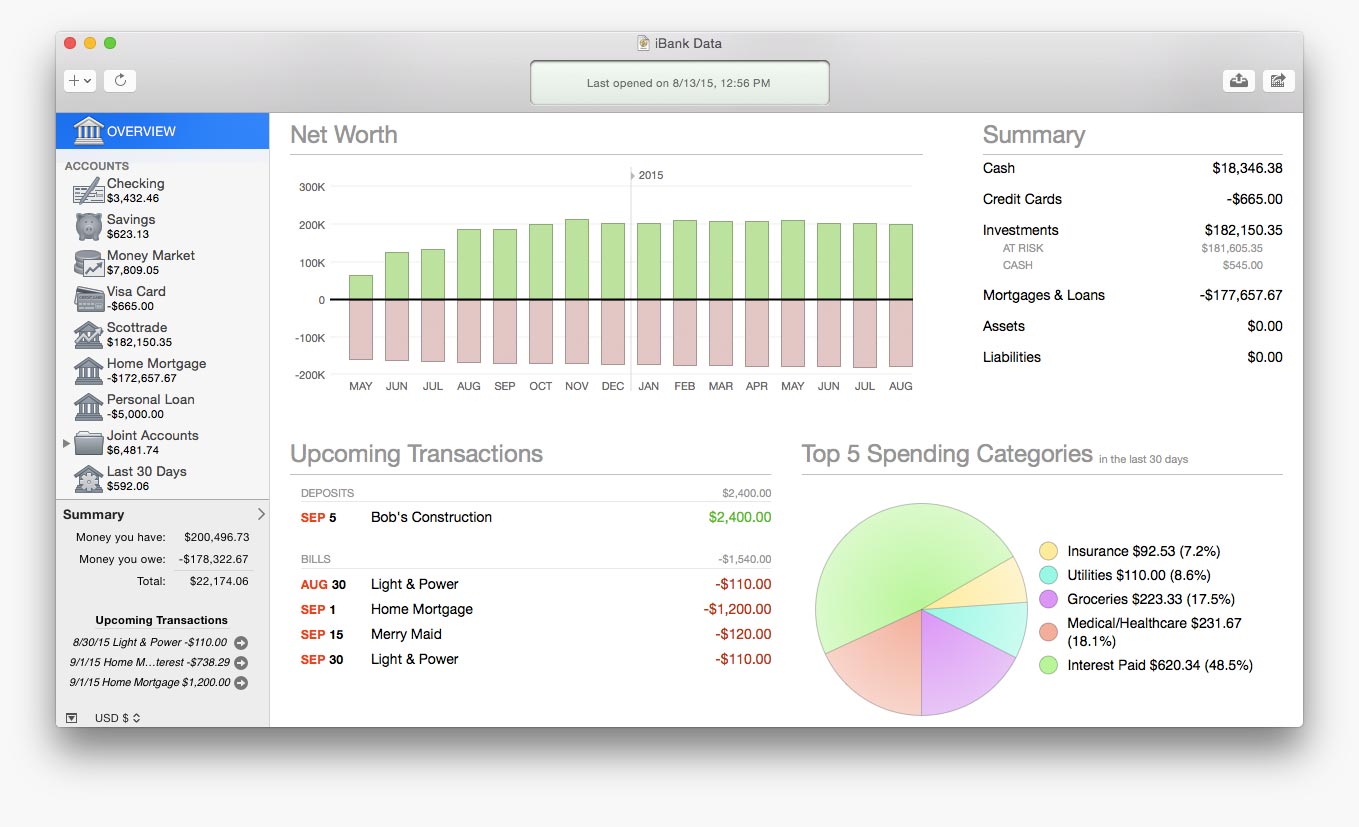Select the Money Market account icon

tap(88, 263)
